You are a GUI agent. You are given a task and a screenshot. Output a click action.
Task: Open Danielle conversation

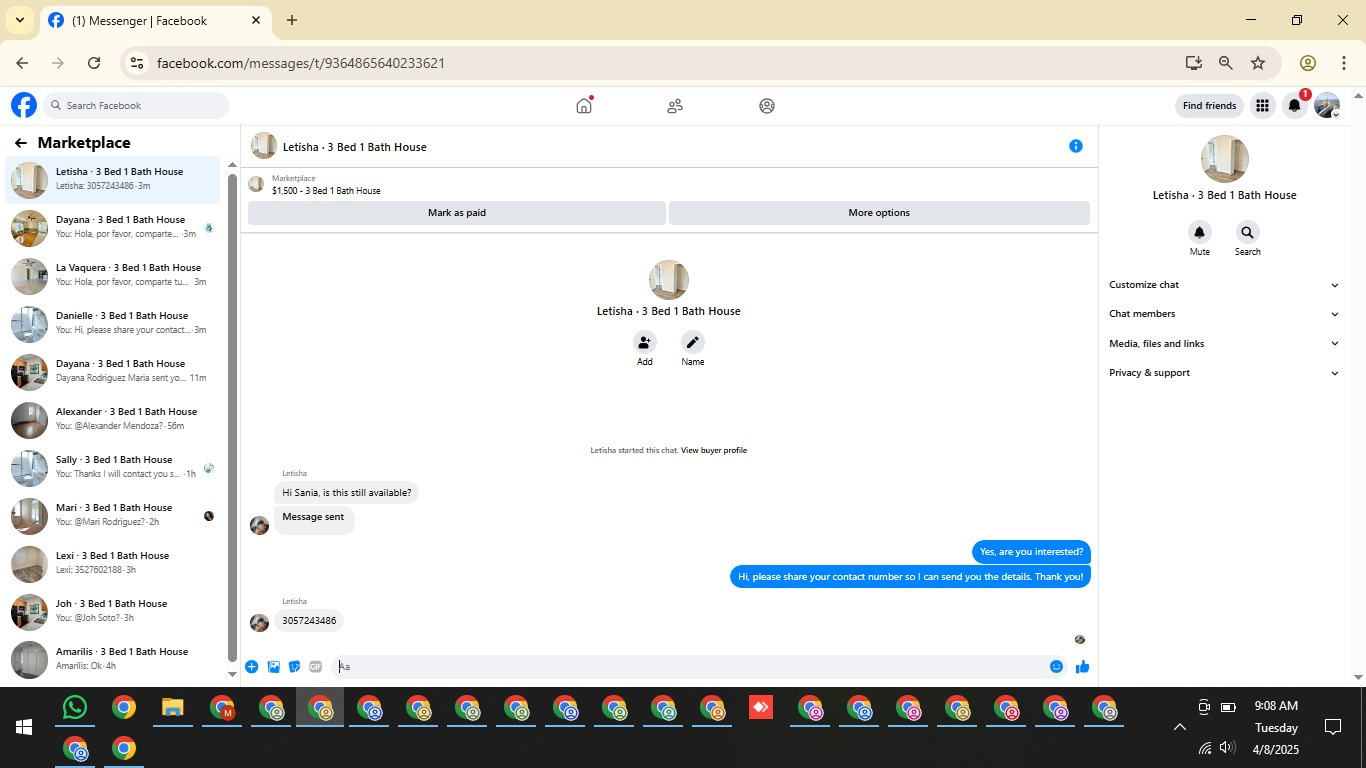[x=112, y=323]
